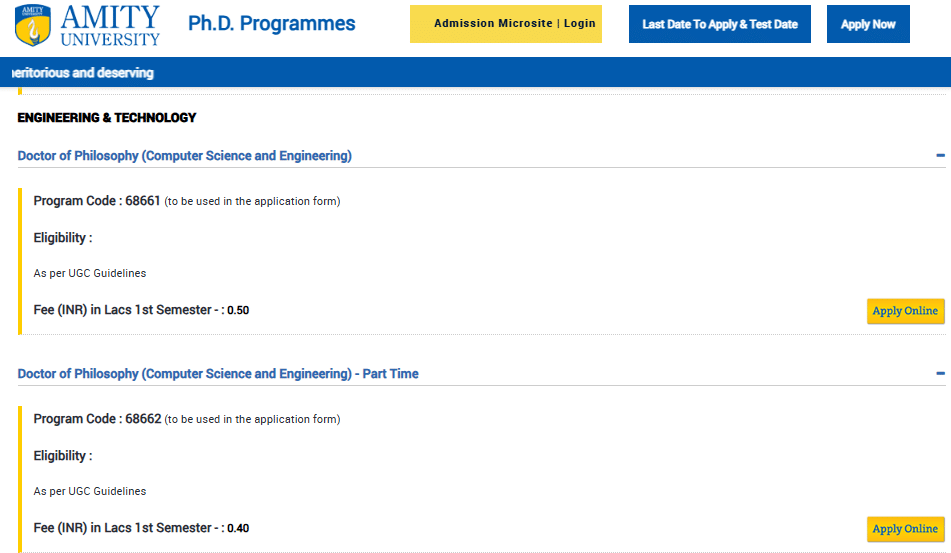Click the Eligibility label under program 68662
Screen dimensions: 951x553
[62, 456]
